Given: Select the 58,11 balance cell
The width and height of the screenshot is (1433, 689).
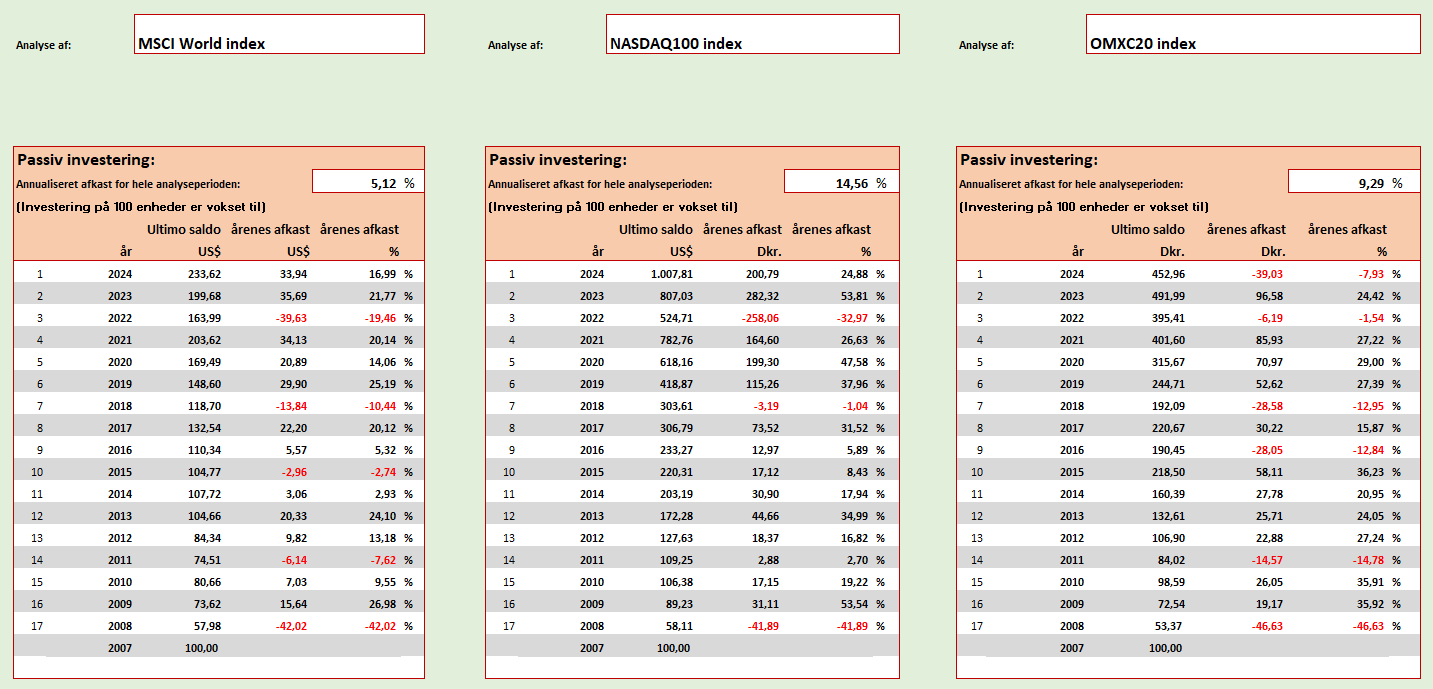Looking at the screenshot, I should coord(677,626).
